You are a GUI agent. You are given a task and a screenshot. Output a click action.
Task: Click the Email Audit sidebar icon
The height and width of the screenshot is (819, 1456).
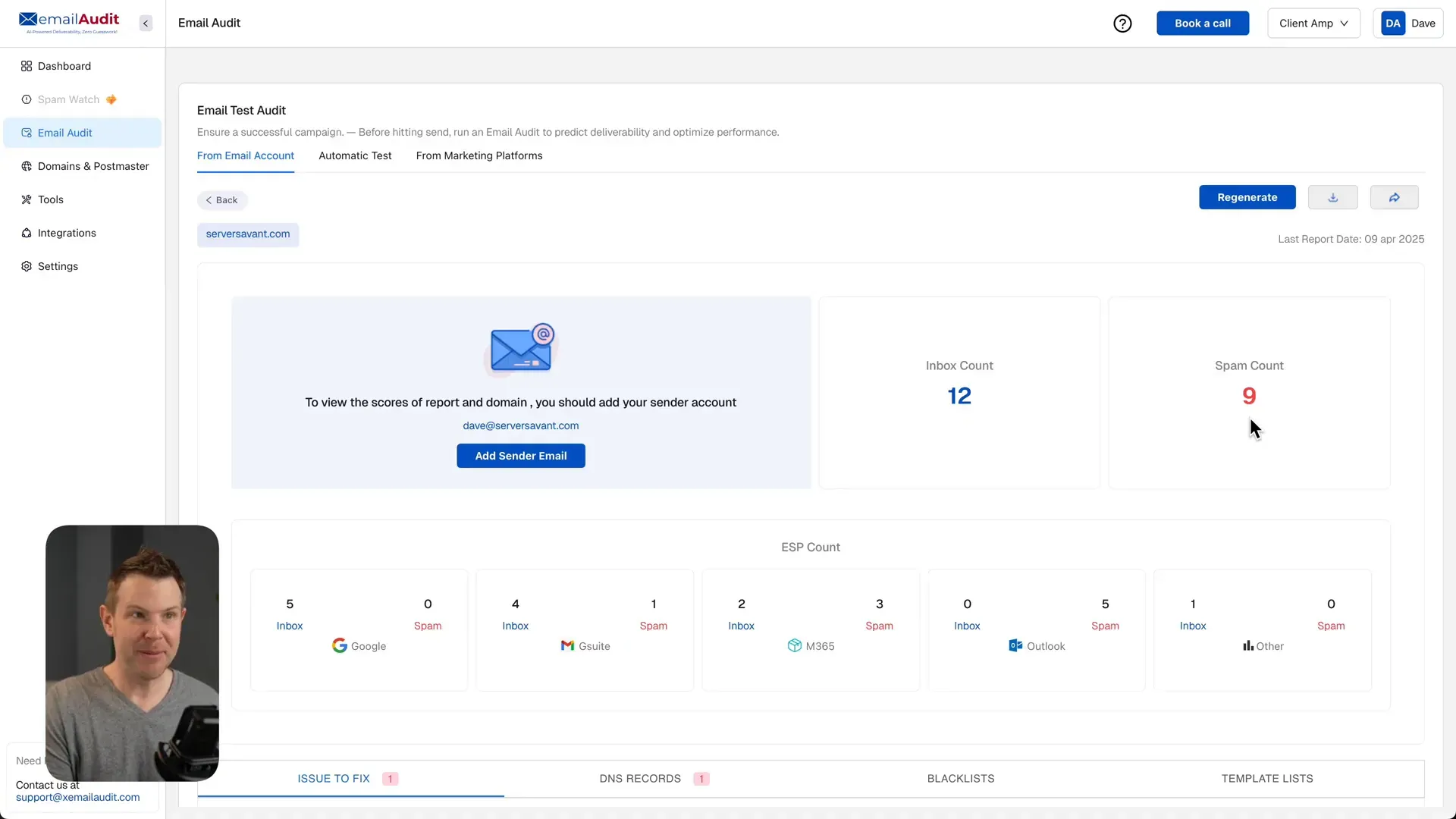tap(27, 133)
